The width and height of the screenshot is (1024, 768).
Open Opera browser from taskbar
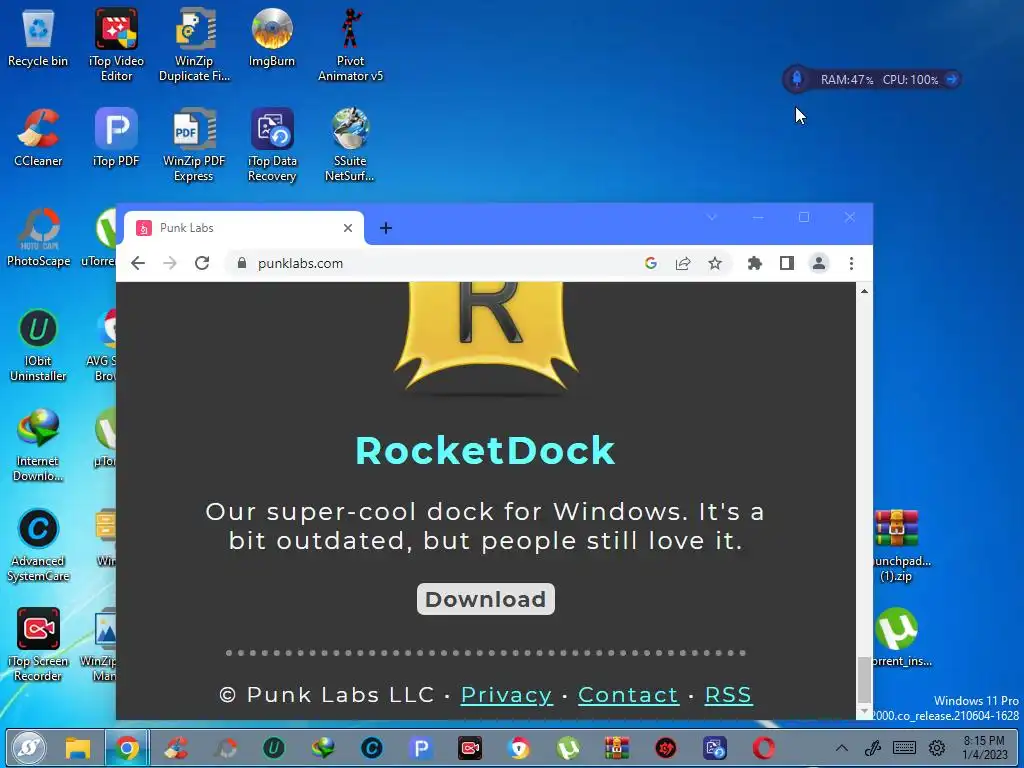click(763, 748)
